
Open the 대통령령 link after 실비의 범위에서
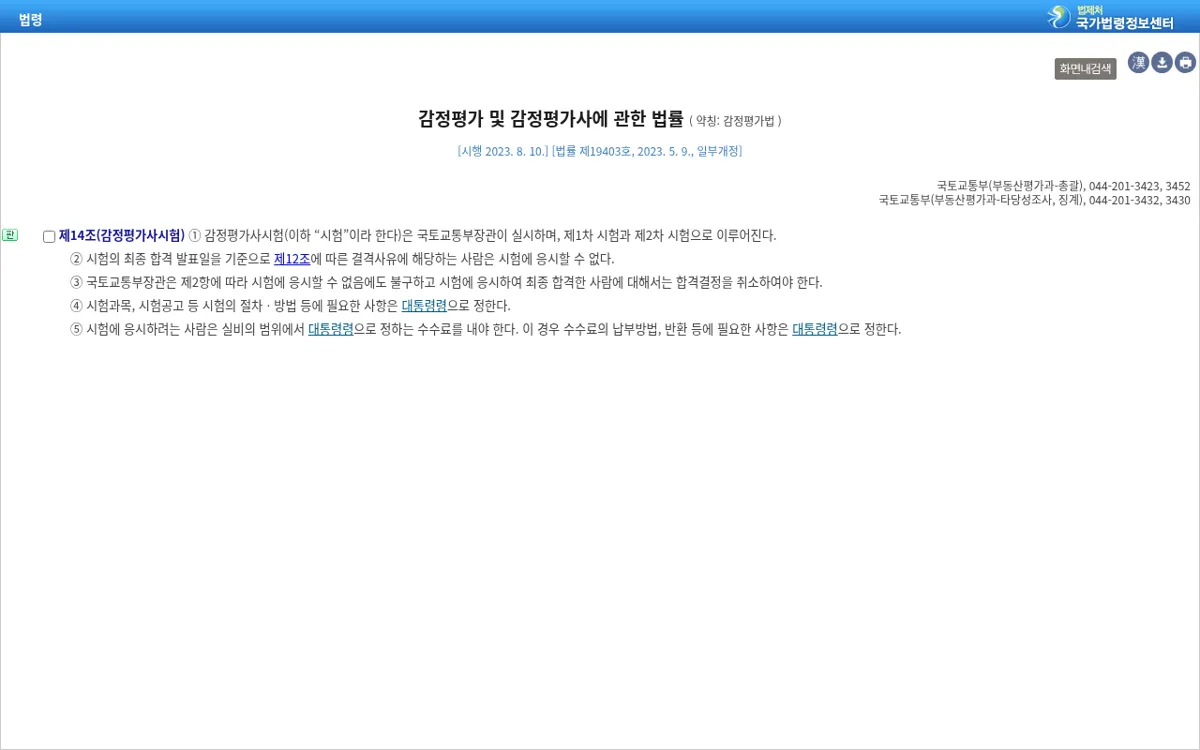[331, 329]
